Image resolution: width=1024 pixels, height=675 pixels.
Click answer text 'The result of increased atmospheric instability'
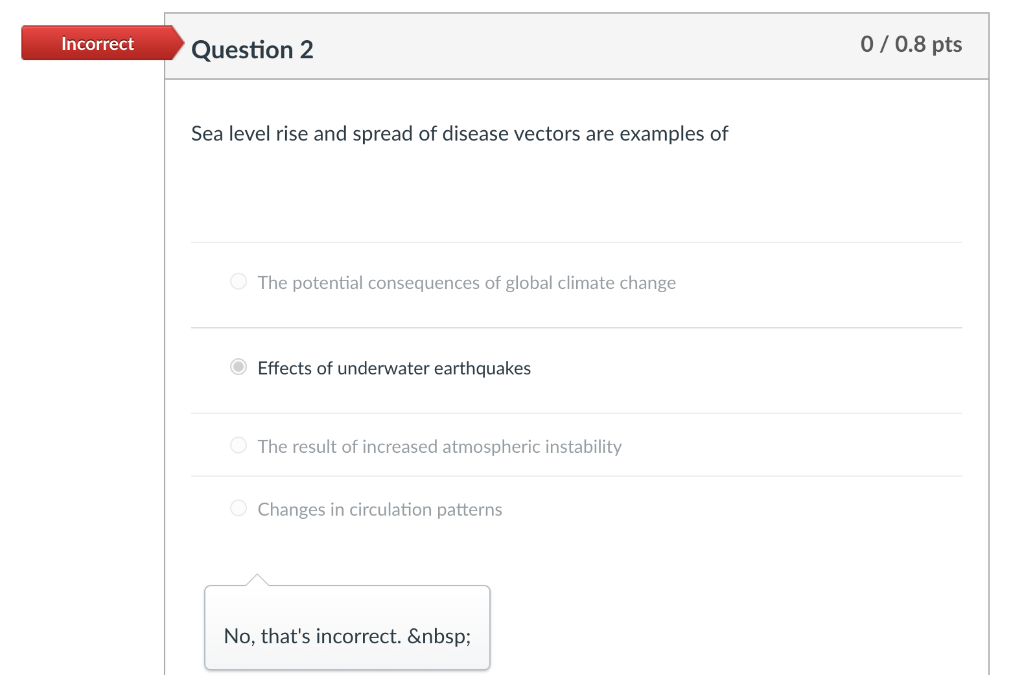pos(439,447)
